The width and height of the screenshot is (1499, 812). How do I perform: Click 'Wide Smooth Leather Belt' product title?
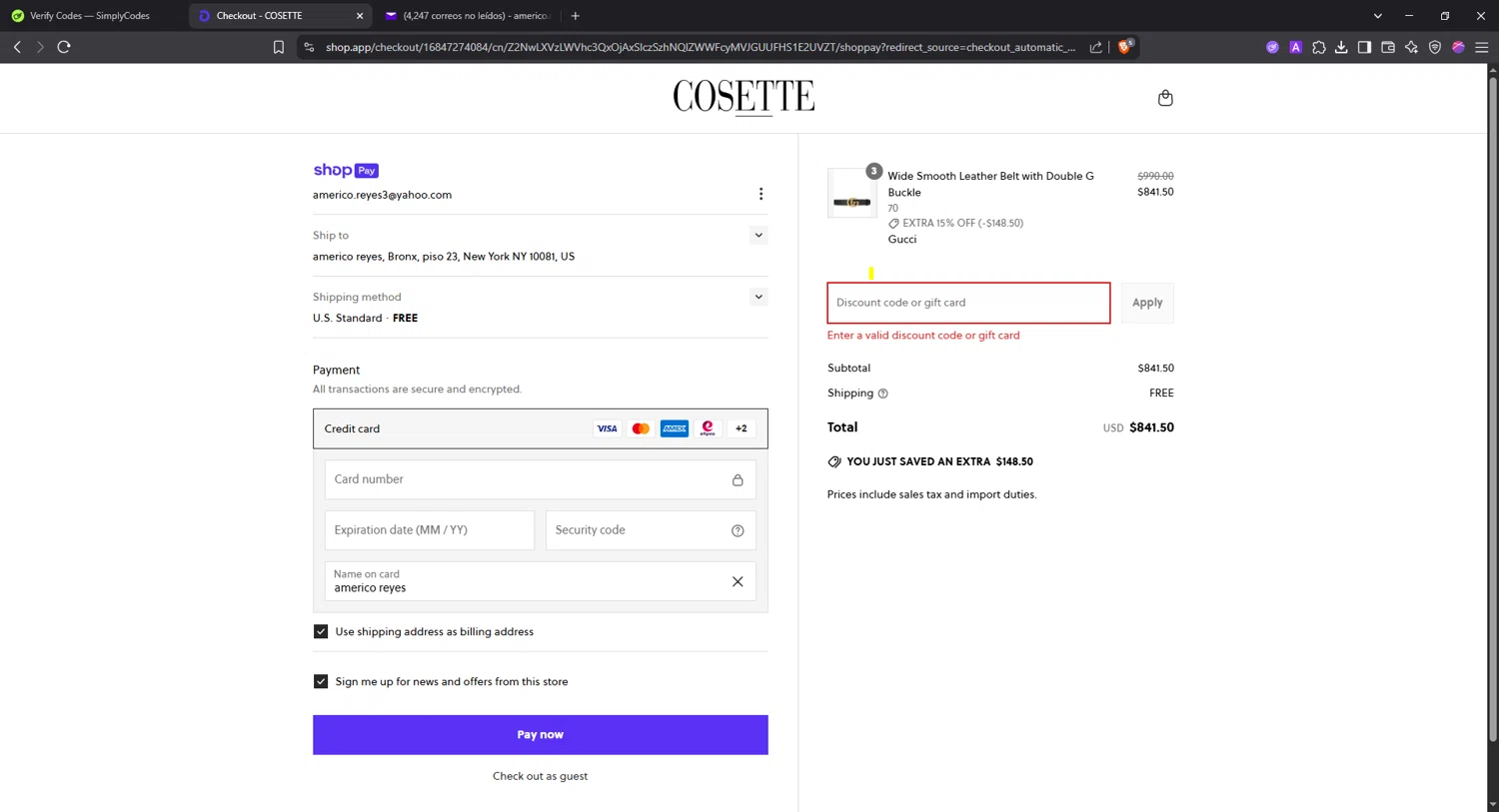click(990, 184)
